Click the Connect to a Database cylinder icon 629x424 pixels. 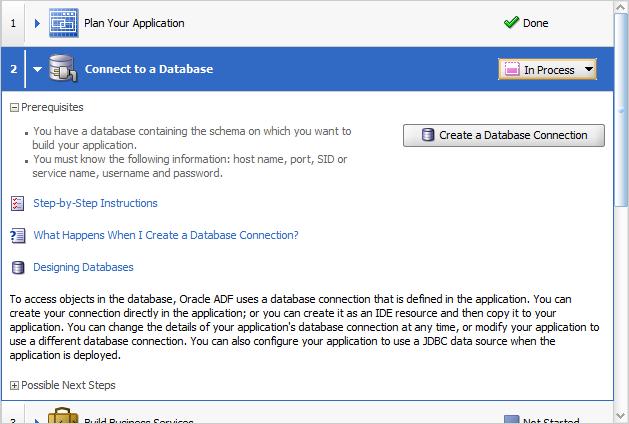coord(63,69)
